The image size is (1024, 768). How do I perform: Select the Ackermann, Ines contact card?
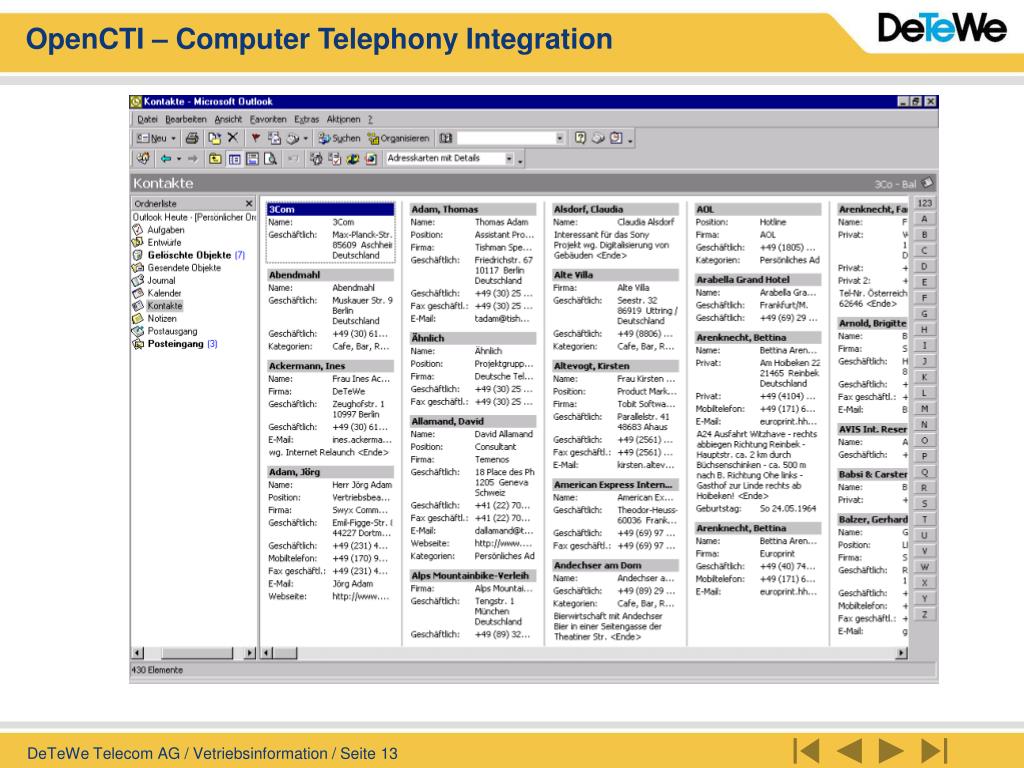point(330,366)
